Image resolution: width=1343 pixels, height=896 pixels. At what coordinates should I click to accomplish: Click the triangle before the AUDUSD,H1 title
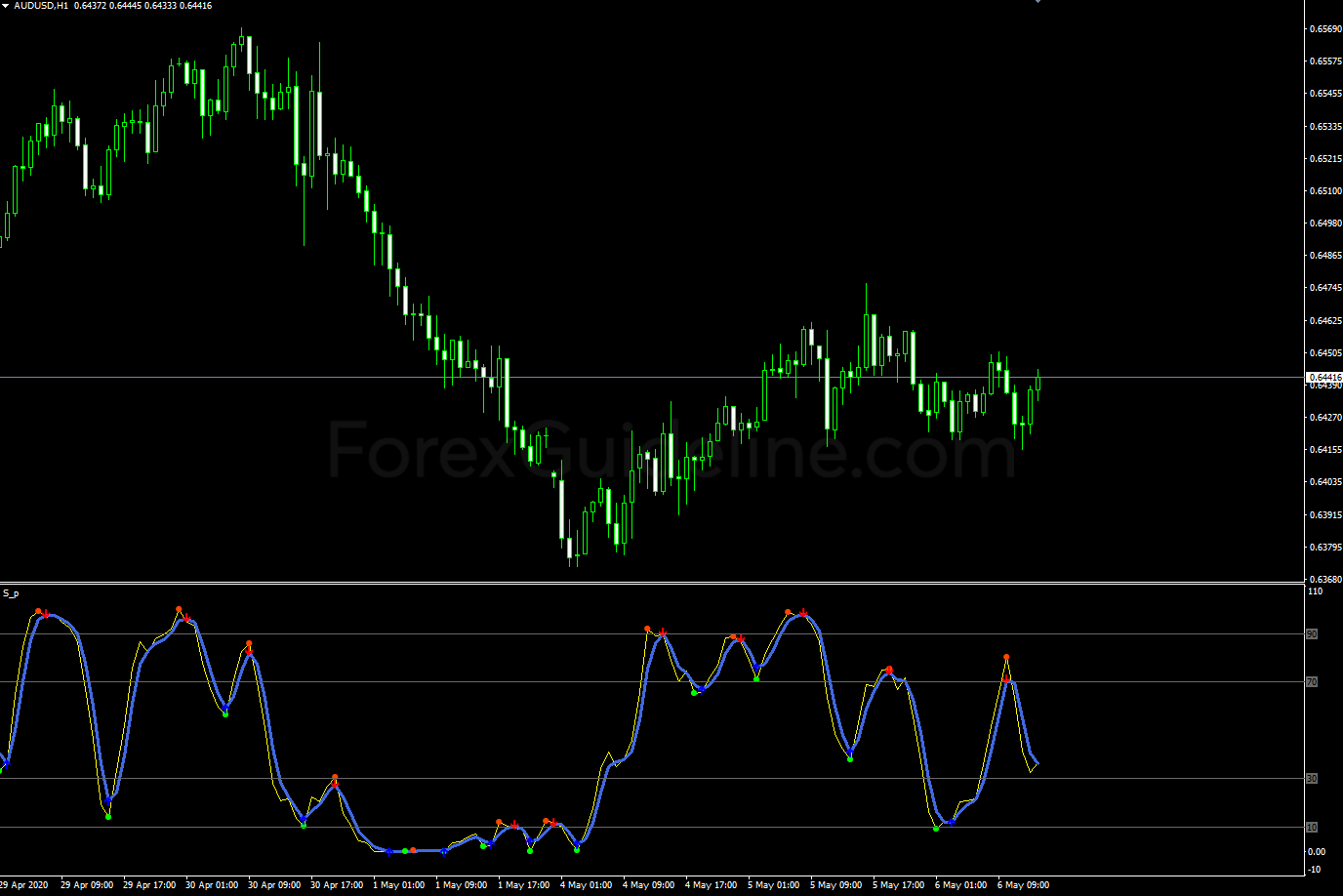(6, 6)
